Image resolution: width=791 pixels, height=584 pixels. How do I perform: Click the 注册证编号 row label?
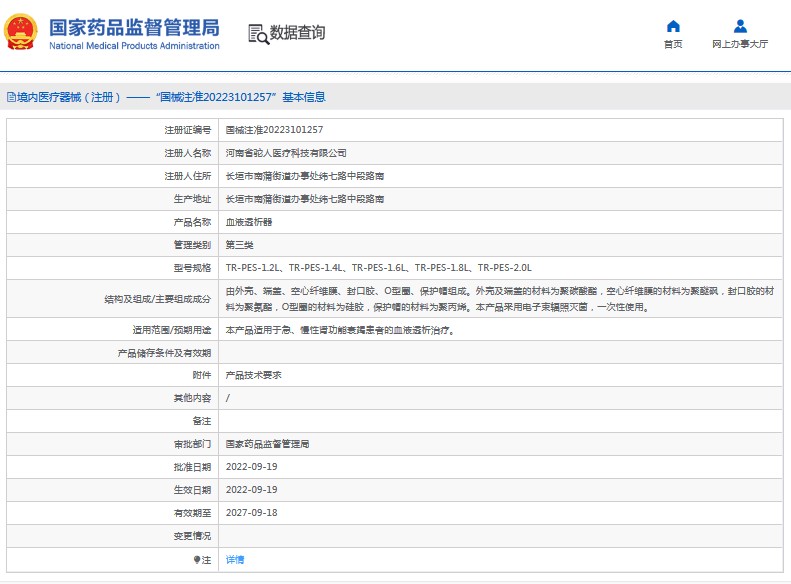(188, 130)
